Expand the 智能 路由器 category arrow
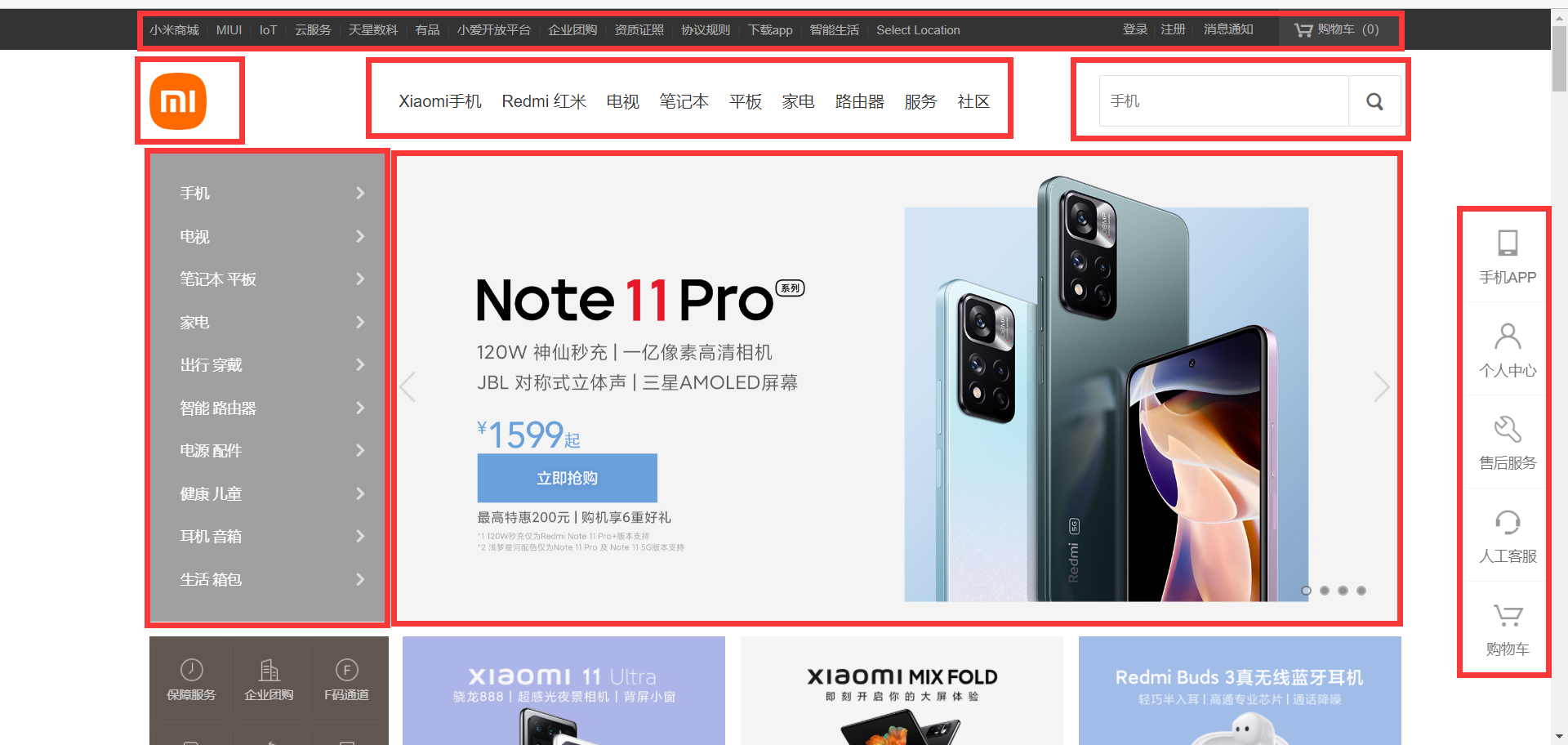 [360, 408]
